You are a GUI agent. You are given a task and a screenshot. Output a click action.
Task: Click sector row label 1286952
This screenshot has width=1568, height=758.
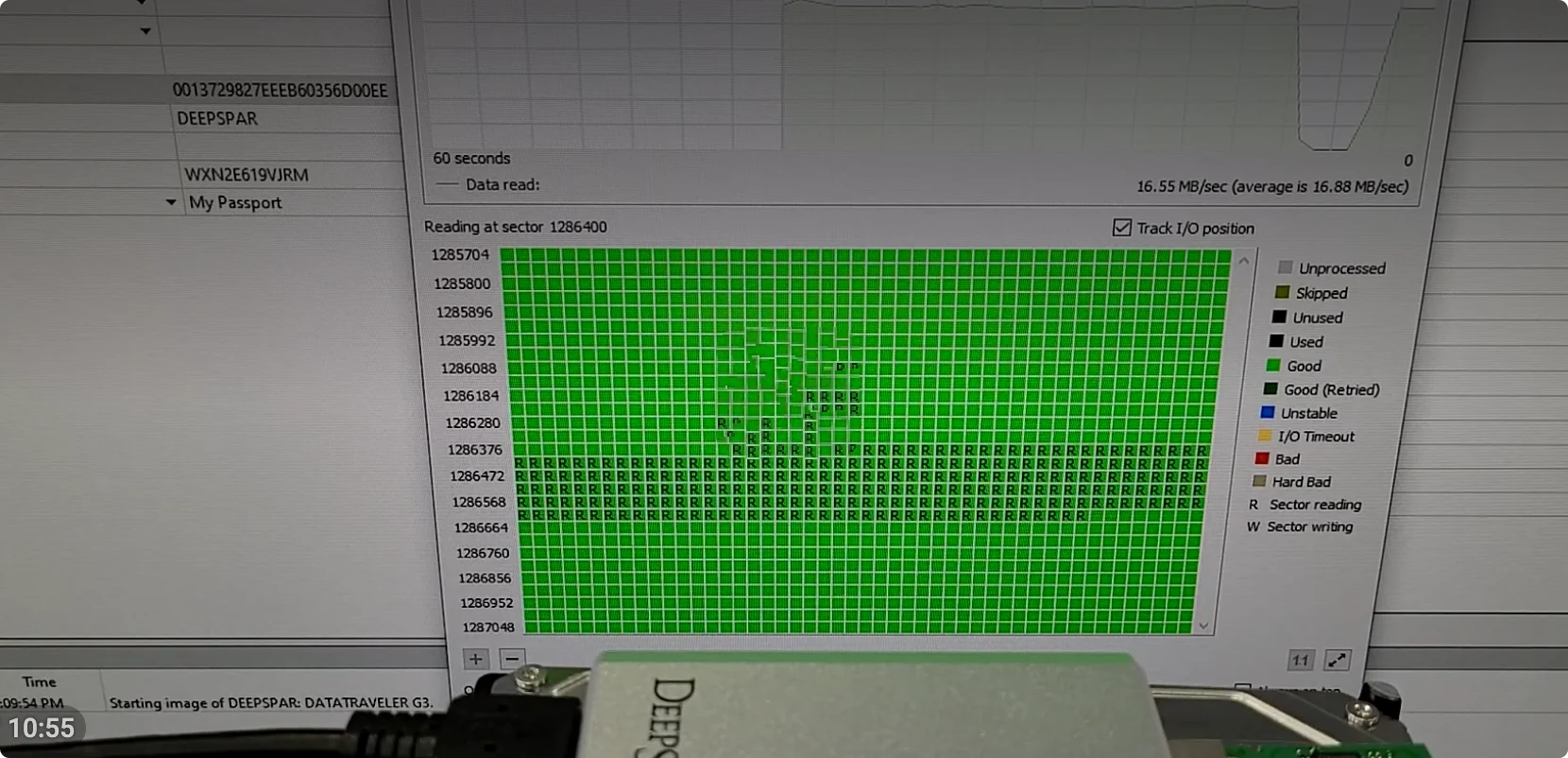click(486, 602)
